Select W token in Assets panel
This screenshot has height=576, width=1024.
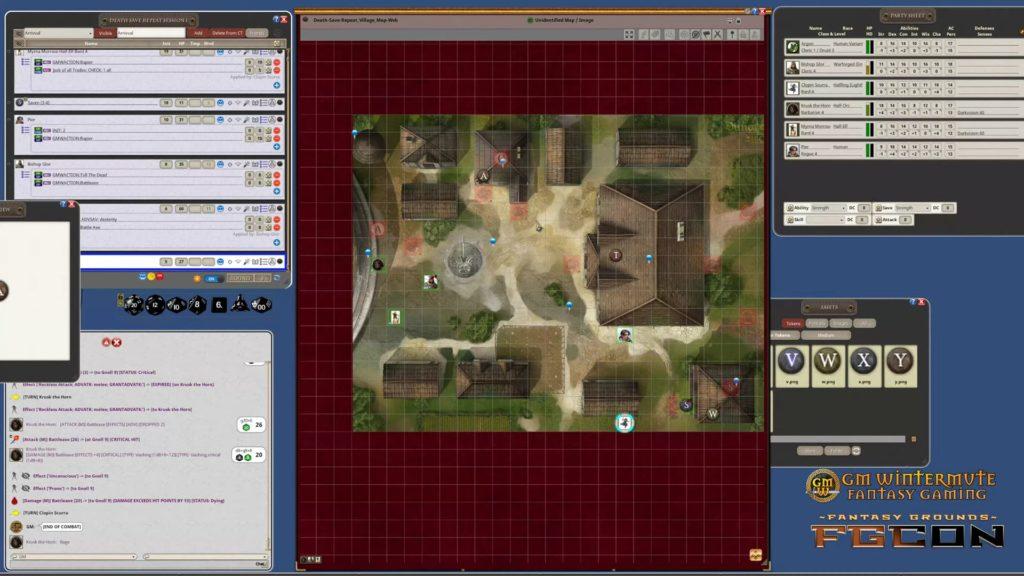[x=827, y=366]
